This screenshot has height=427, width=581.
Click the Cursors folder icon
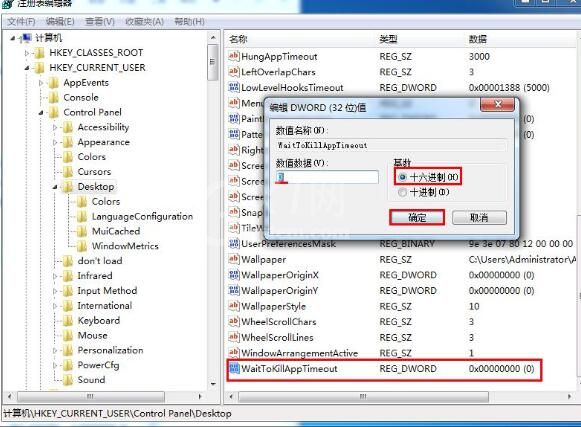tap(68, 172)
